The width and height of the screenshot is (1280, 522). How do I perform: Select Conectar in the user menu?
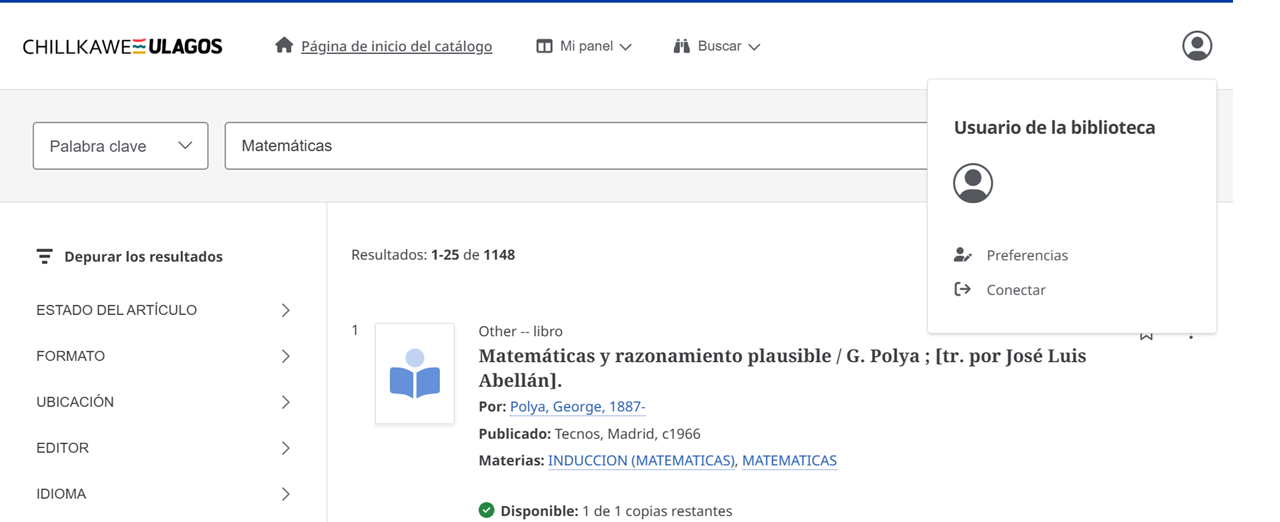[1015, 290]
